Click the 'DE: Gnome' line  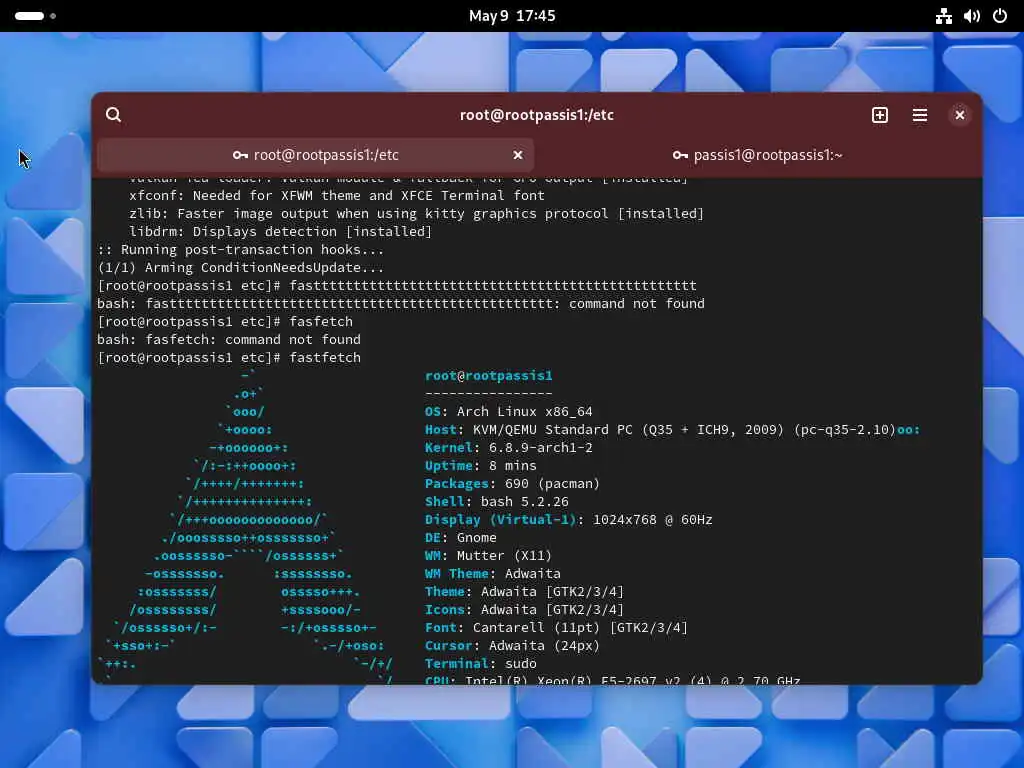pos(460,537)
